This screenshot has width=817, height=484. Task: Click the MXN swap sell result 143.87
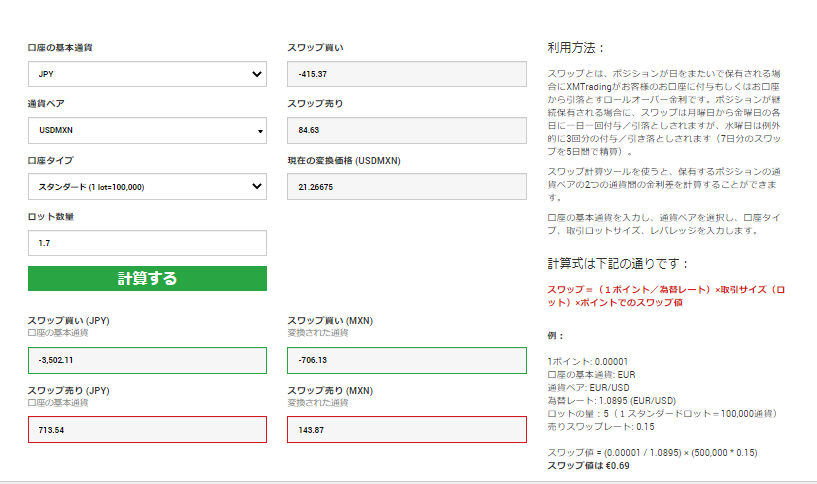406,429
